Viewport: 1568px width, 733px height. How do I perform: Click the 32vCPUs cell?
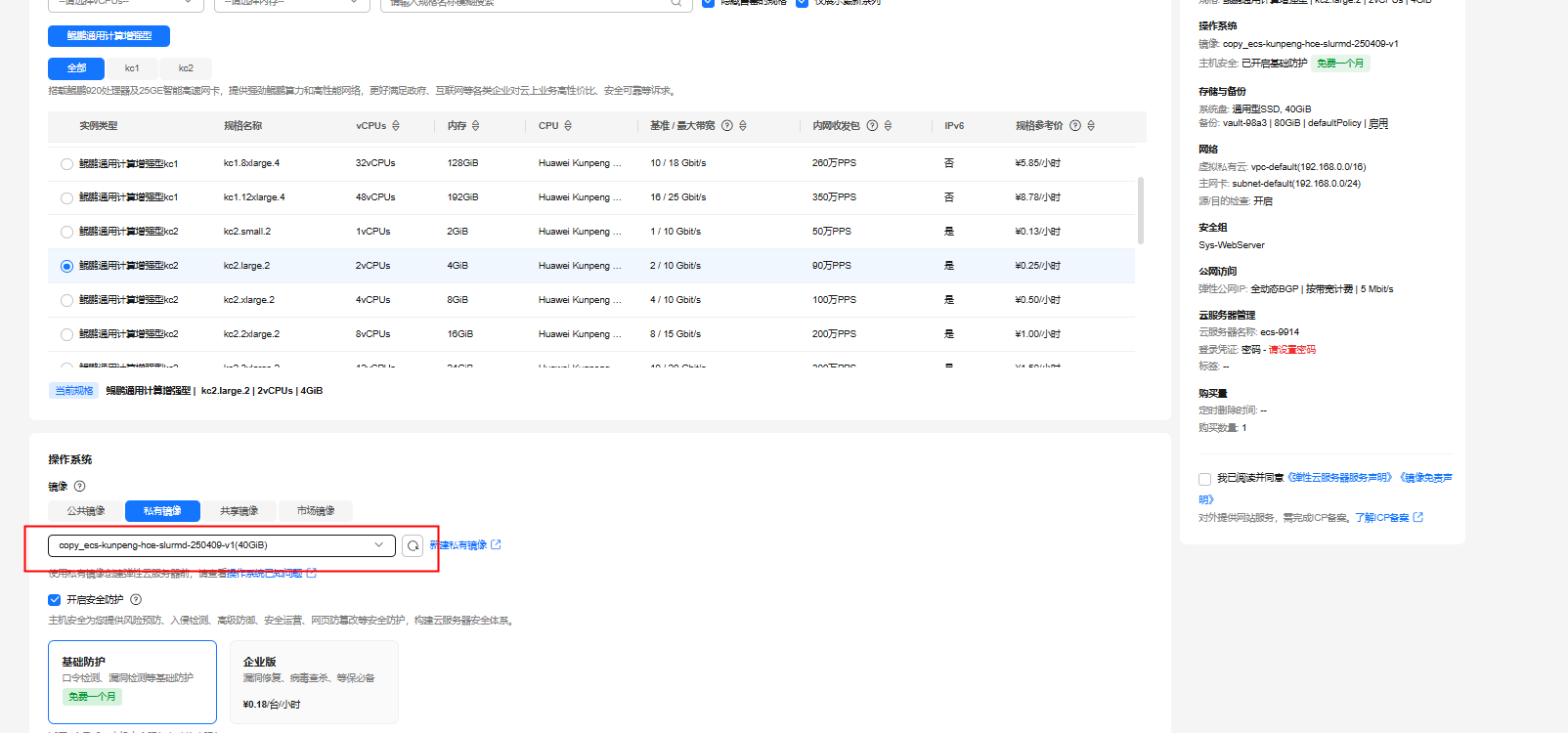375,163
